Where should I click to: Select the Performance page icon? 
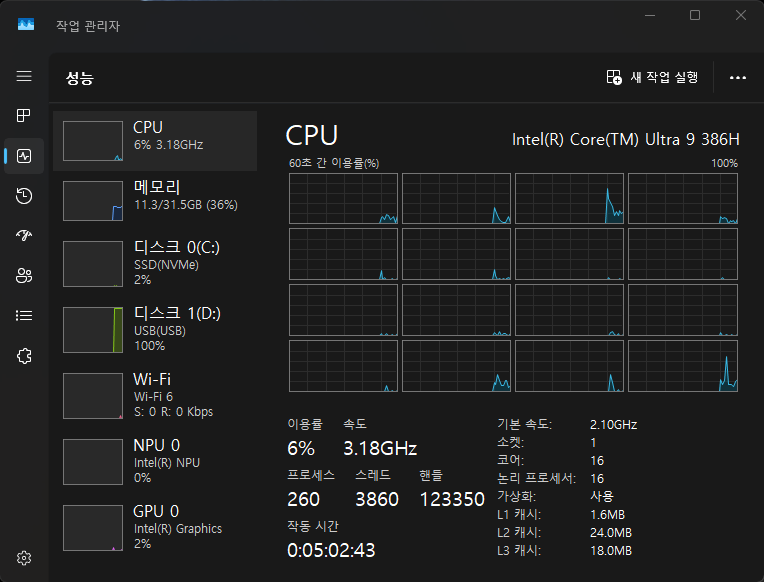click(x=24, y=156)
